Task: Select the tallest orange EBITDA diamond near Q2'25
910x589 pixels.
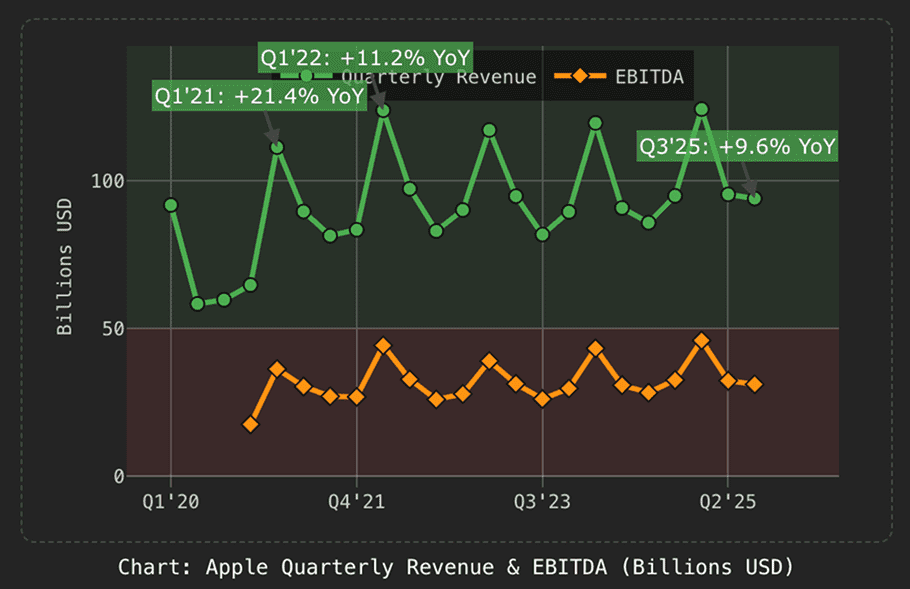Action: click(703, 339)
